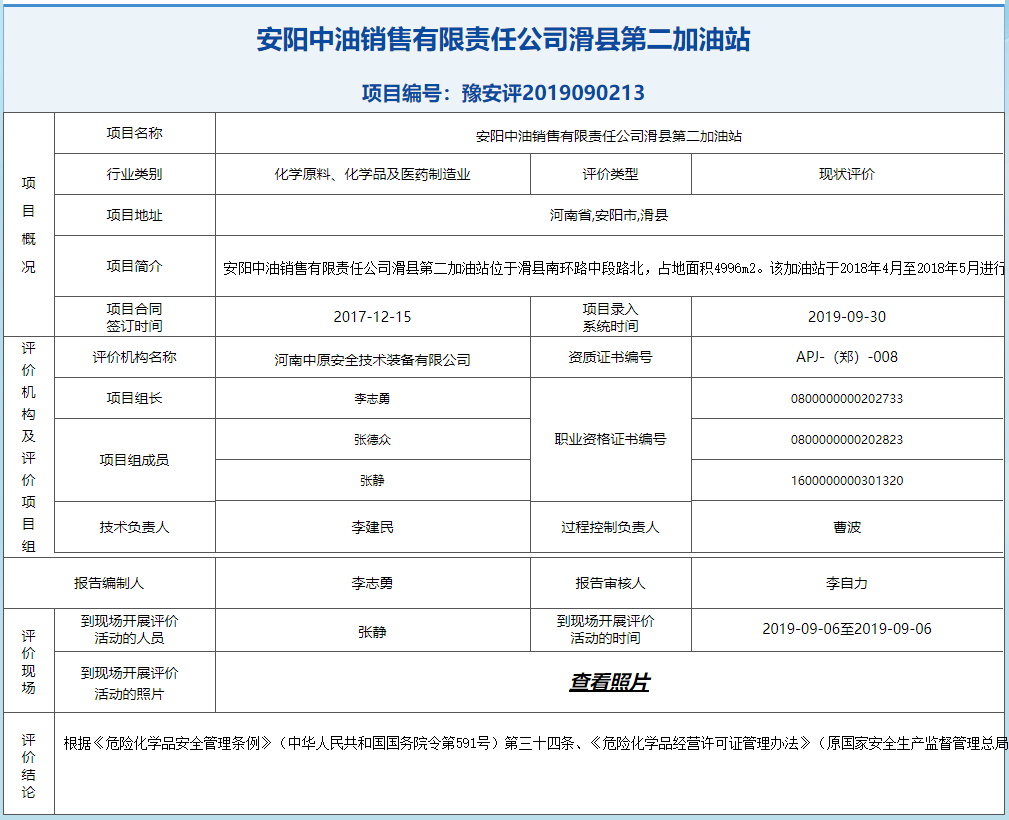The width and height of the screenshot is (1009, 820).
Task: Click the 技术负责人 label
Action: 134,527
